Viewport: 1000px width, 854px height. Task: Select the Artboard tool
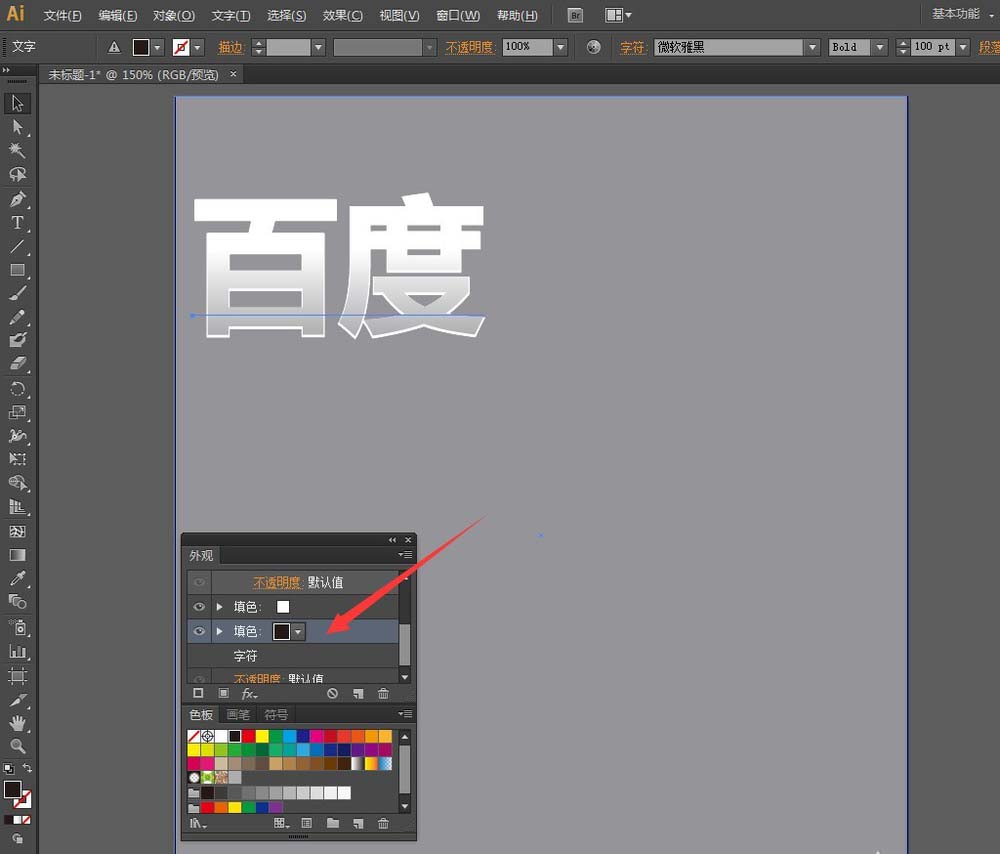coord(17,675)
